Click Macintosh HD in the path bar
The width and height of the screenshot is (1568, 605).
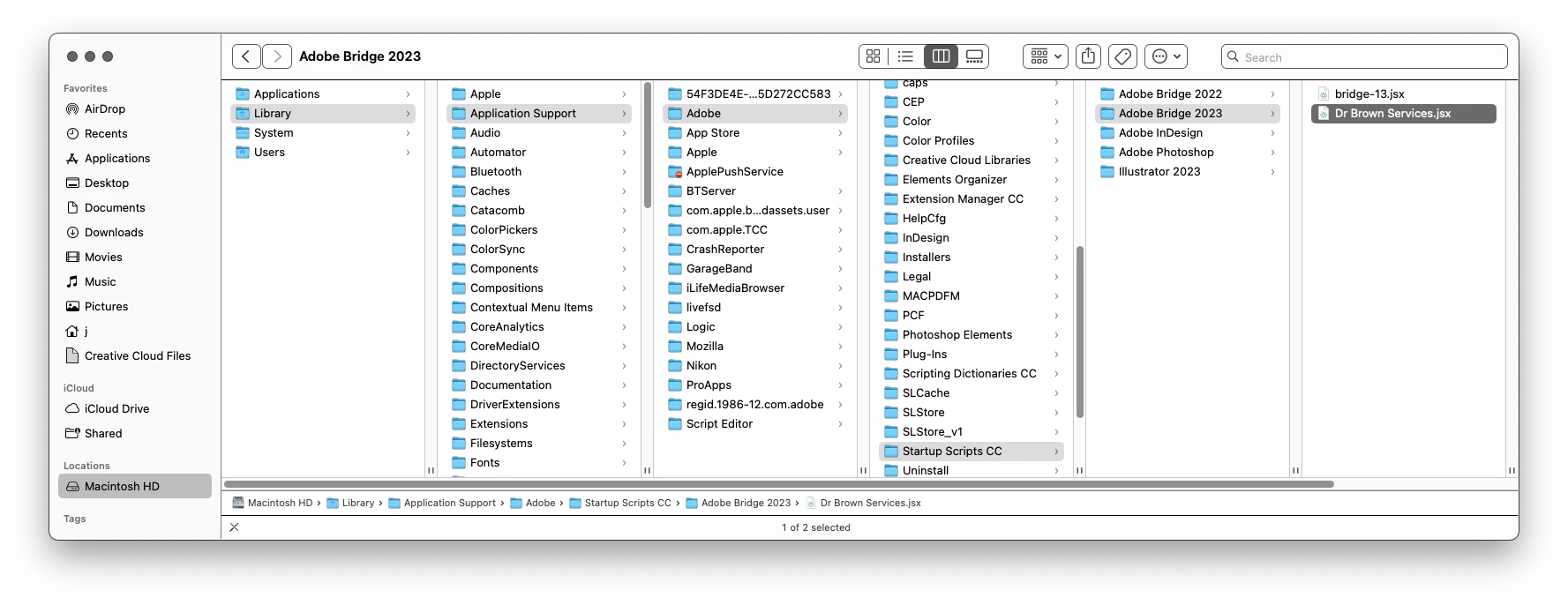click(273, 504)
